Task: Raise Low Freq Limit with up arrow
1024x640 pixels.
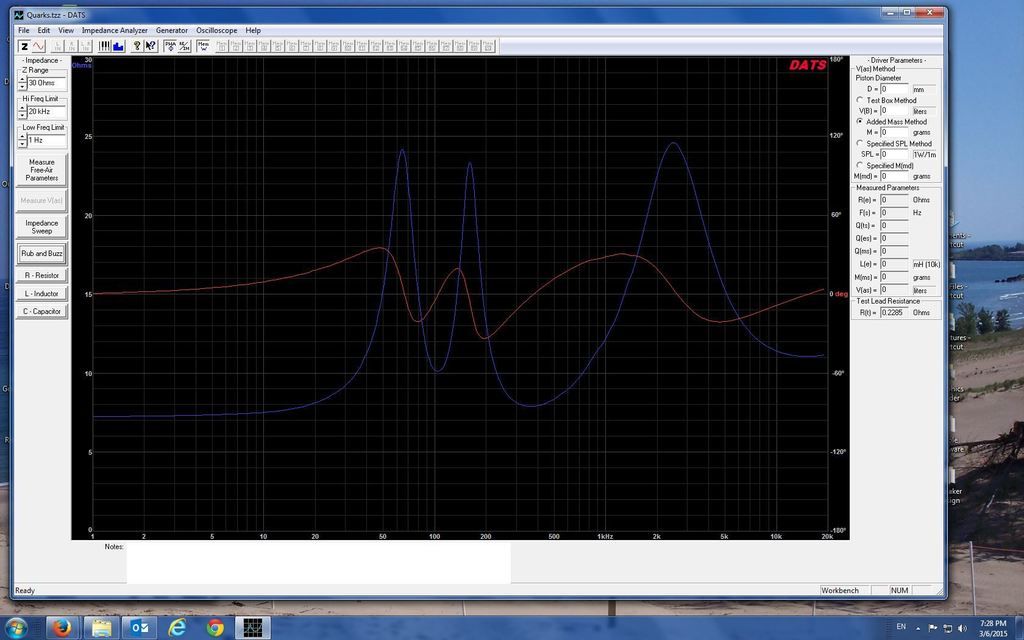Action: tap(22, 137)
